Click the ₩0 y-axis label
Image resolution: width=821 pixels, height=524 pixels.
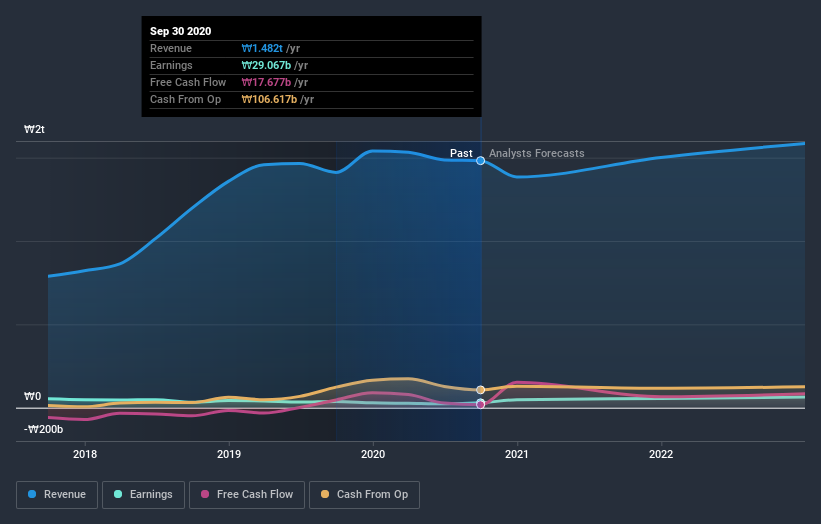click(32, 396)
